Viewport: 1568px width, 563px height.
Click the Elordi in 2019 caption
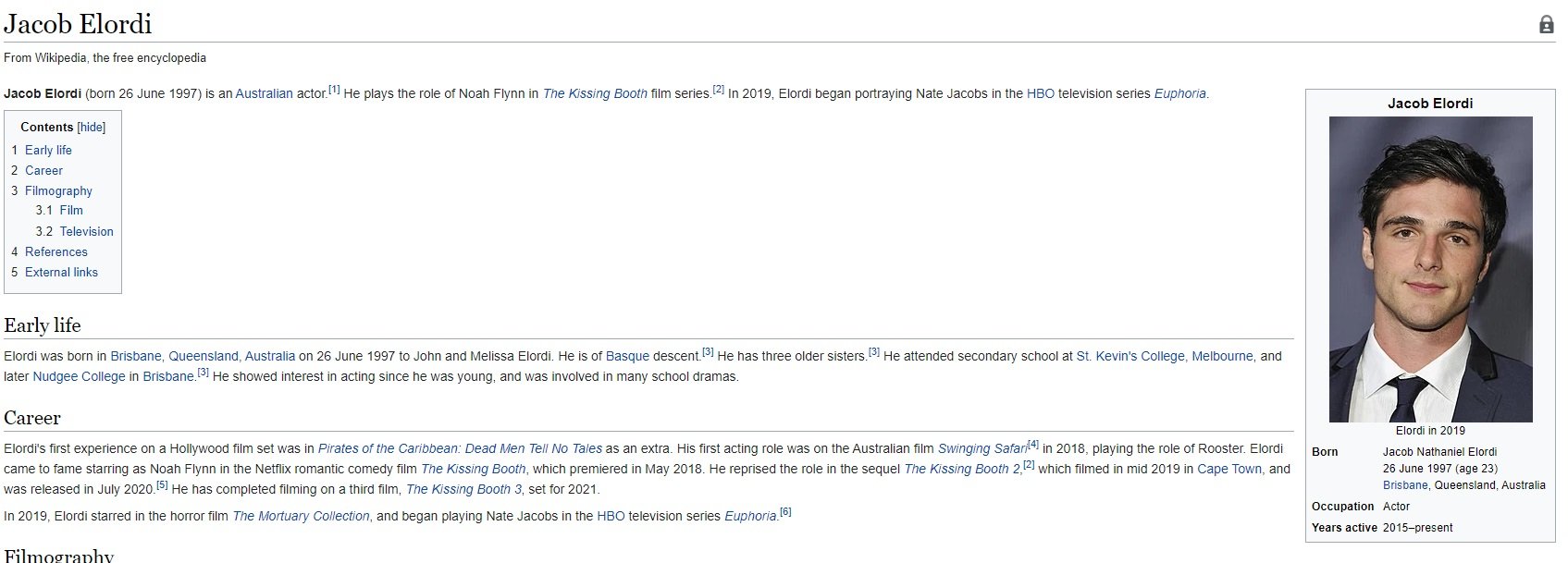[1430, 430]
